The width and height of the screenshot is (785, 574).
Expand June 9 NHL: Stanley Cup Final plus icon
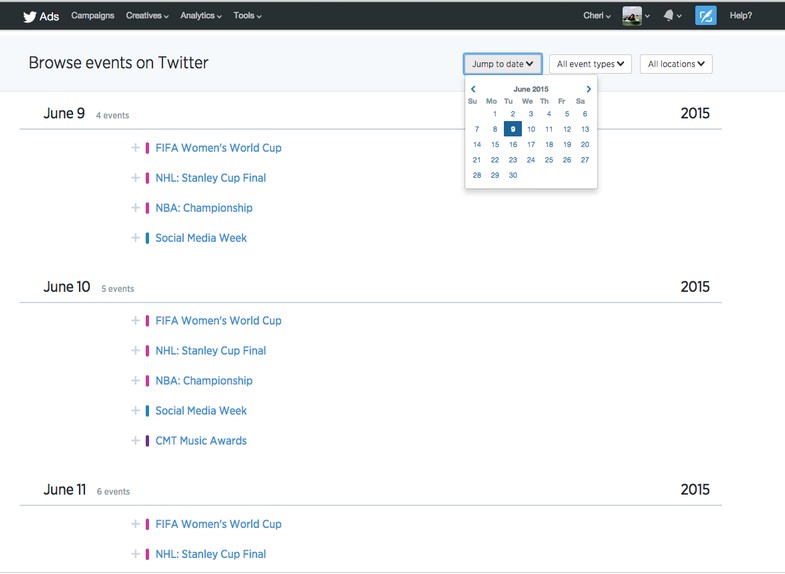(x=135, y=178)
